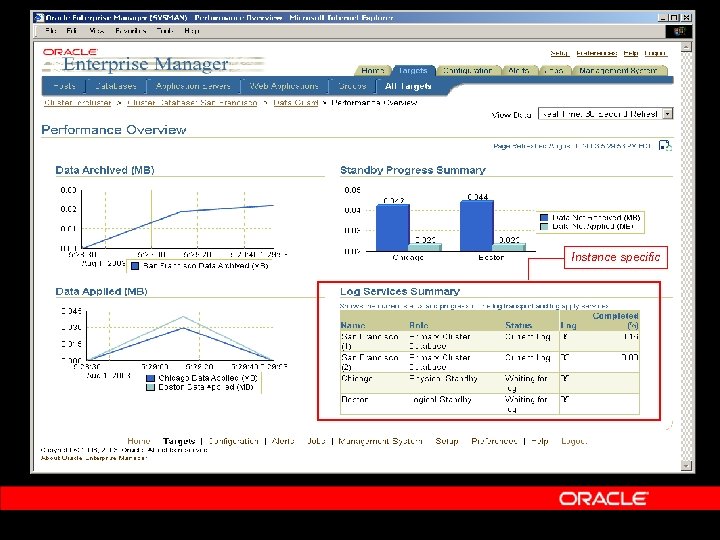Image resolution: width=720 pixels, height=540 pixels.
Task: Click the footer Logout link
Action: [574, 441]
